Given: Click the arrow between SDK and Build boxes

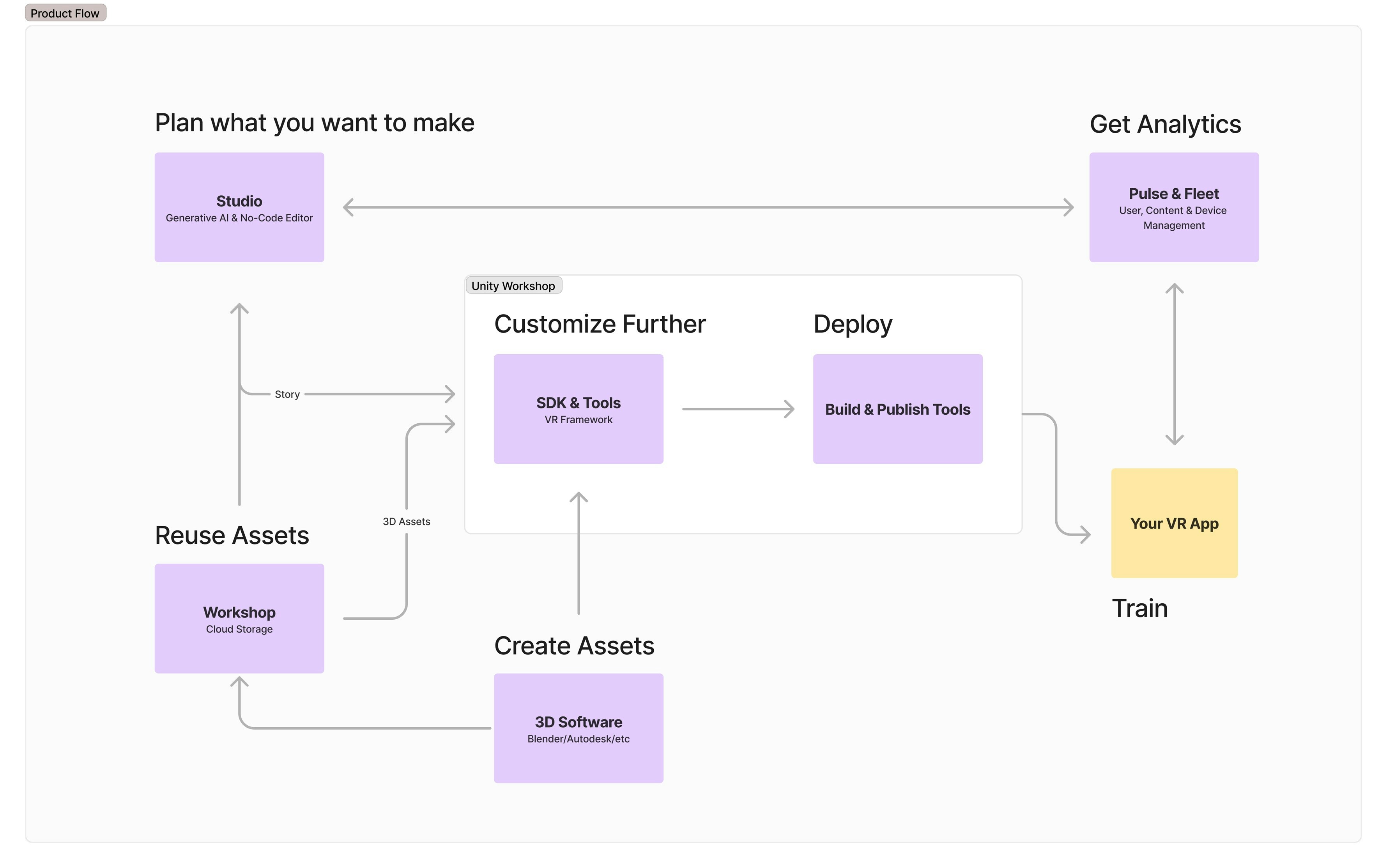Looking at the screenshot, I should [738, 409].
